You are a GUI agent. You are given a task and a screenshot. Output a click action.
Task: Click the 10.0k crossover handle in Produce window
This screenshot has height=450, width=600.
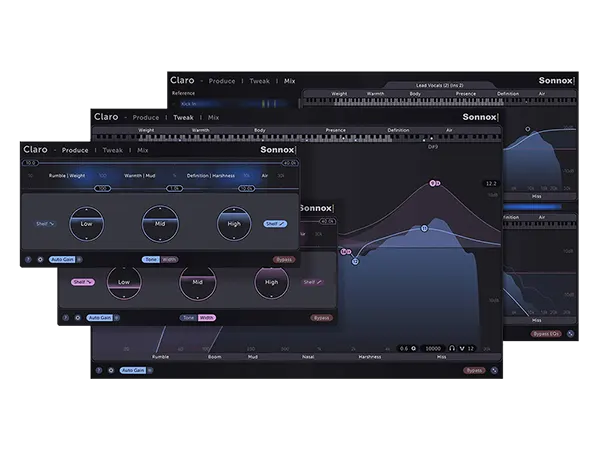tap(246, 188)
